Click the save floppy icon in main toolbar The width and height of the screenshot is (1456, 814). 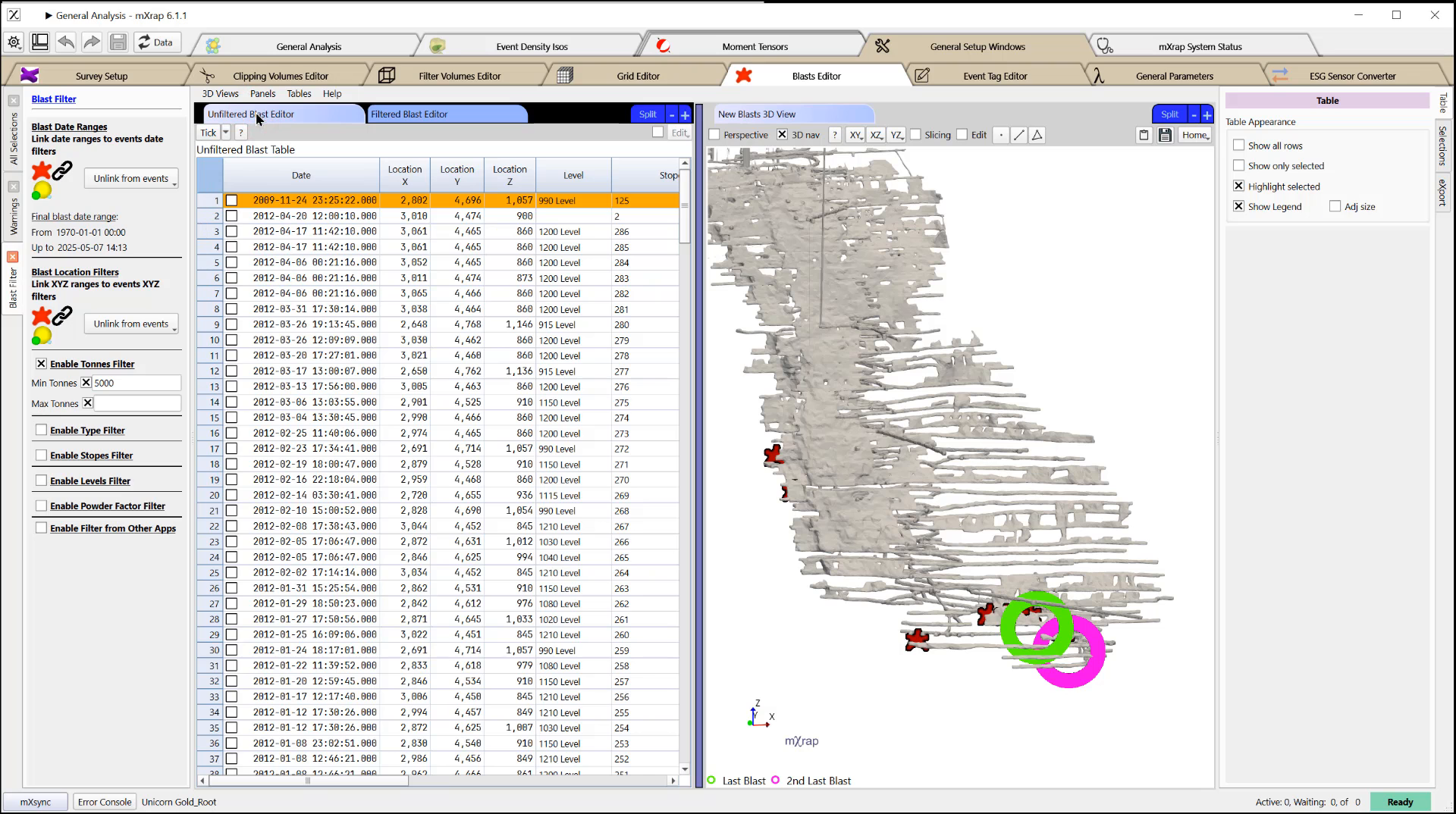118,42
